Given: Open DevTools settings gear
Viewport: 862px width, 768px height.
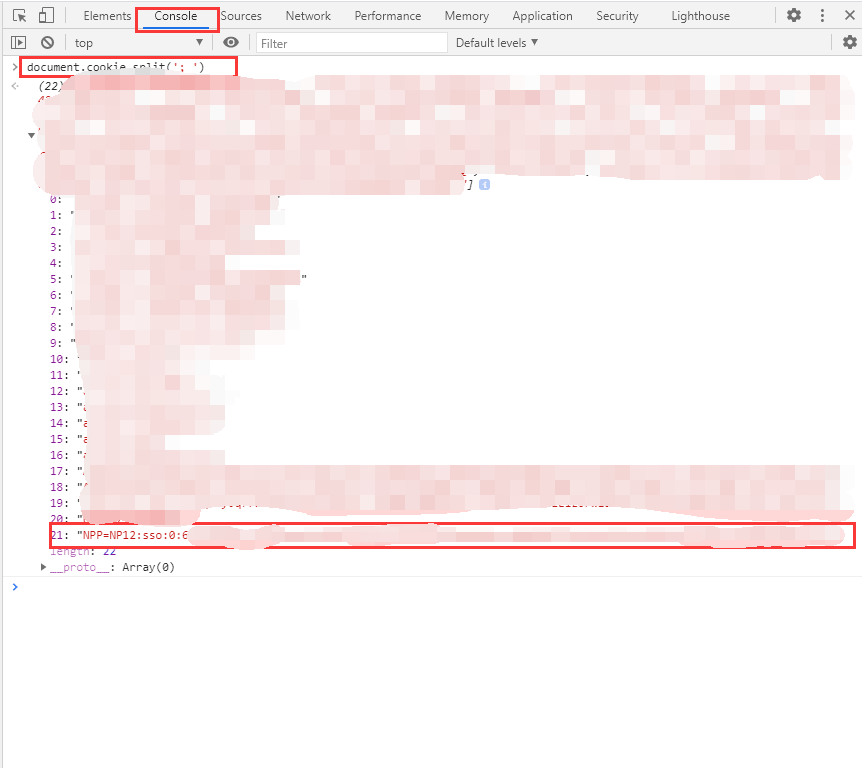Looking at the screenshot, I should (794, 16).
